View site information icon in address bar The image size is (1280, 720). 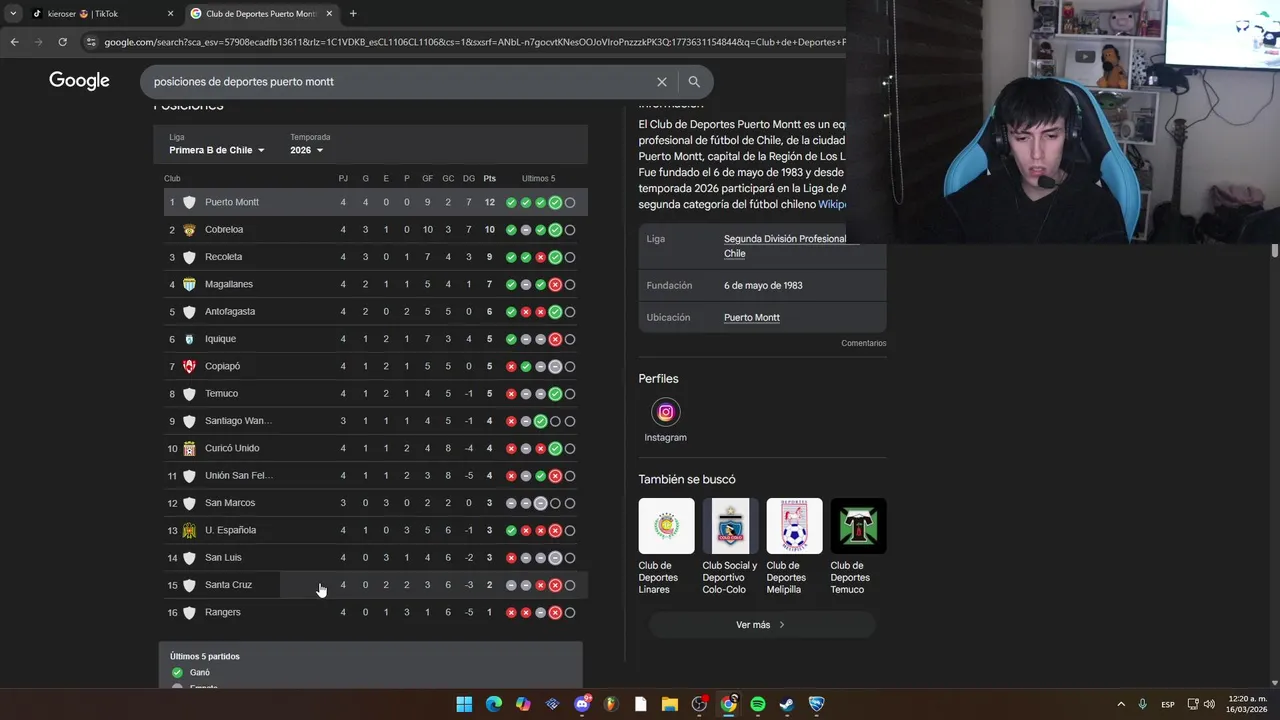click(92, 42)
